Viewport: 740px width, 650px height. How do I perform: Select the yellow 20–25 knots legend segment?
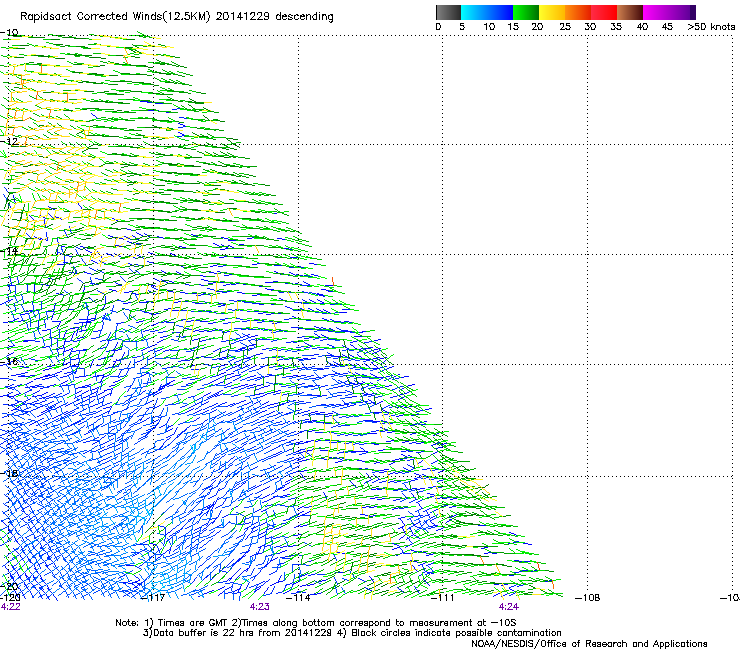[552, 12]
